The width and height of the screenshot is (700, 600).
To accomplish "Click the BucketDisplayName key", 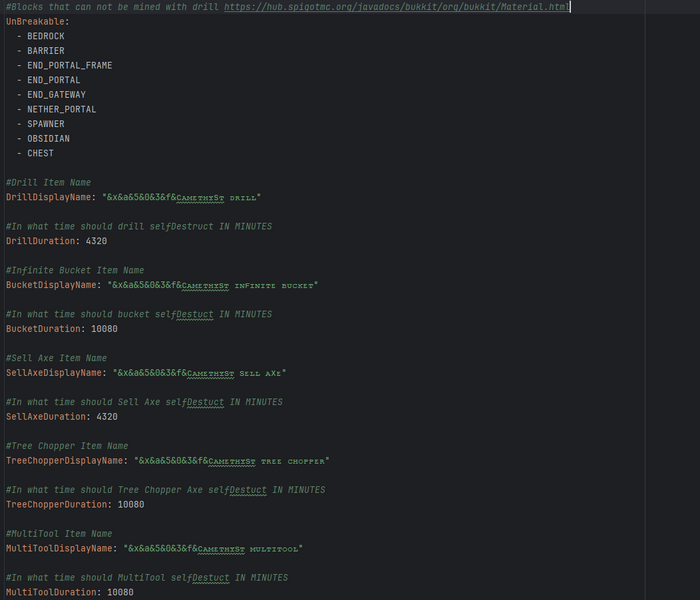I will tap(51, 285).
